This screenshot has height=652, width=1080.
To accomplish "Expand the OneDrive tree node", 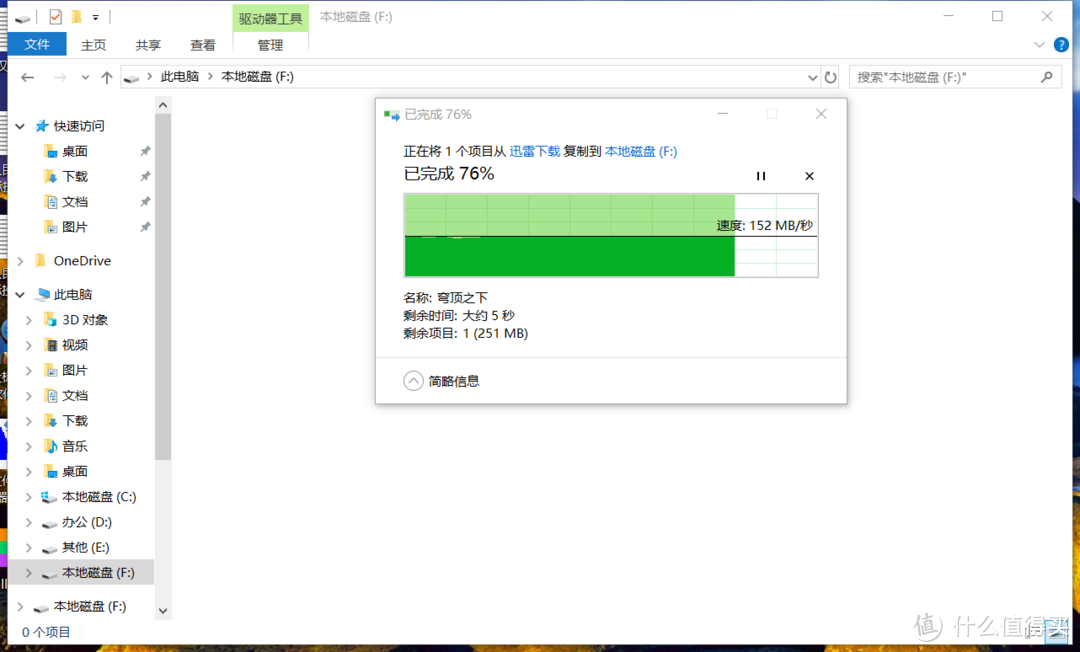I will pyautogui.click(x=20, y=261).
